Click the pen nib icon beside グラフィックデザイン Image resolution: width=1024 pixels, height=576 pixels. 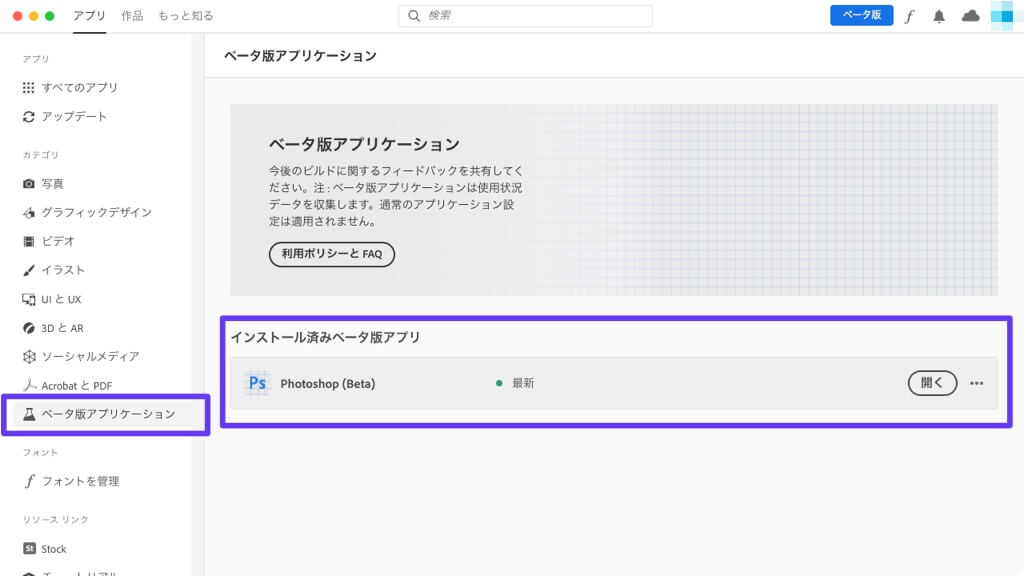(29, 213)
